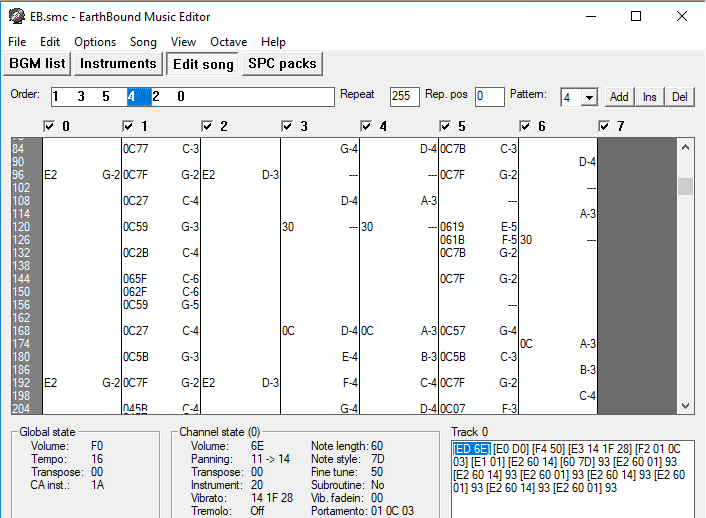Select pattern 4 highlighted in Order list
This screenshot has width=706, height=518.
(139, 96)
